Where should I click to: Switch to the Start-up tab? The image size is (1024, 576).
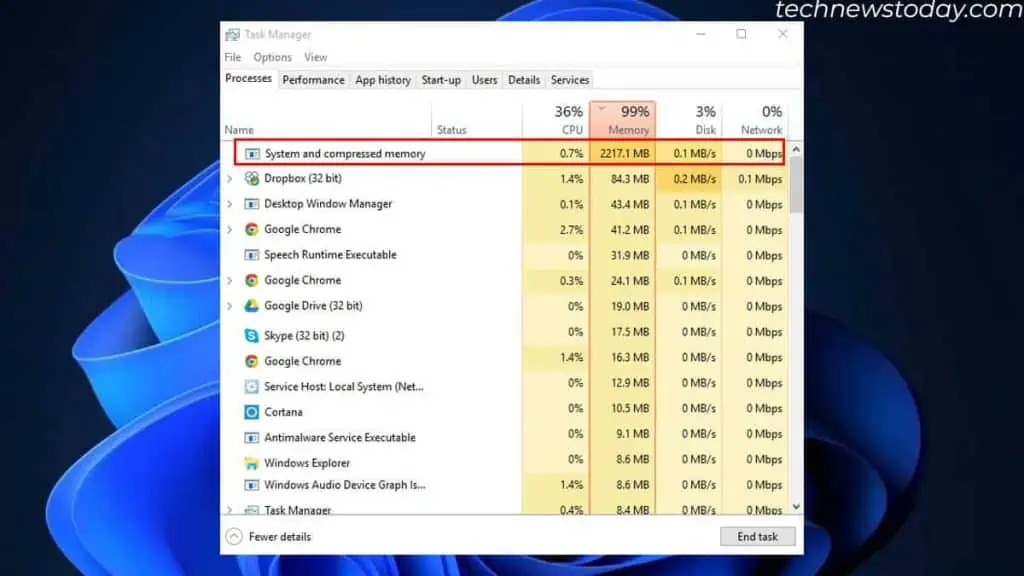(441, 80)
